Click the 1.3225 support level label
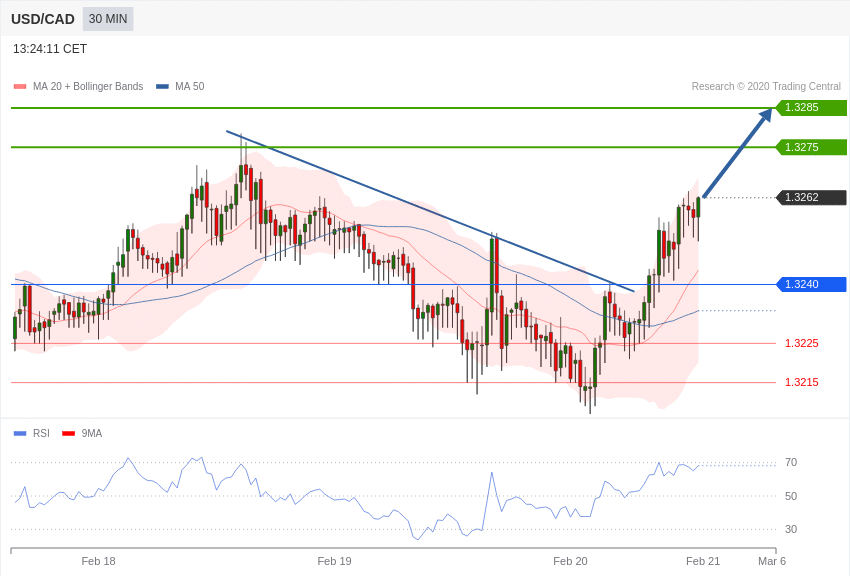Viewport: 850px width, 576px height. click(802, 343)
